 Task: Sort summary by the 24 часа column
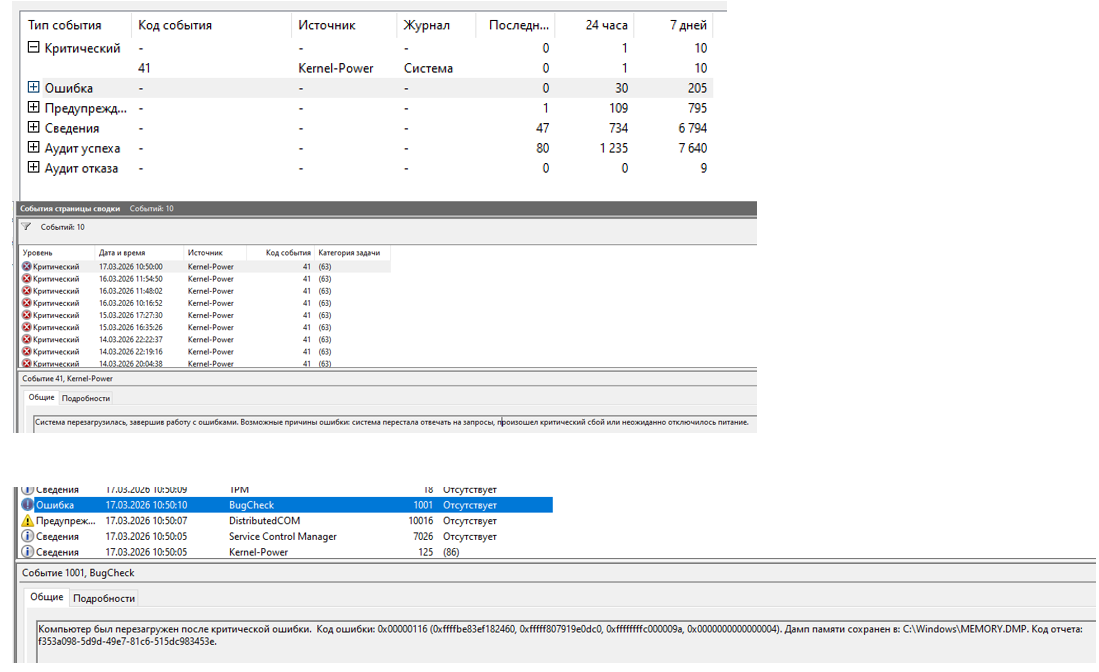coord(606,25)
